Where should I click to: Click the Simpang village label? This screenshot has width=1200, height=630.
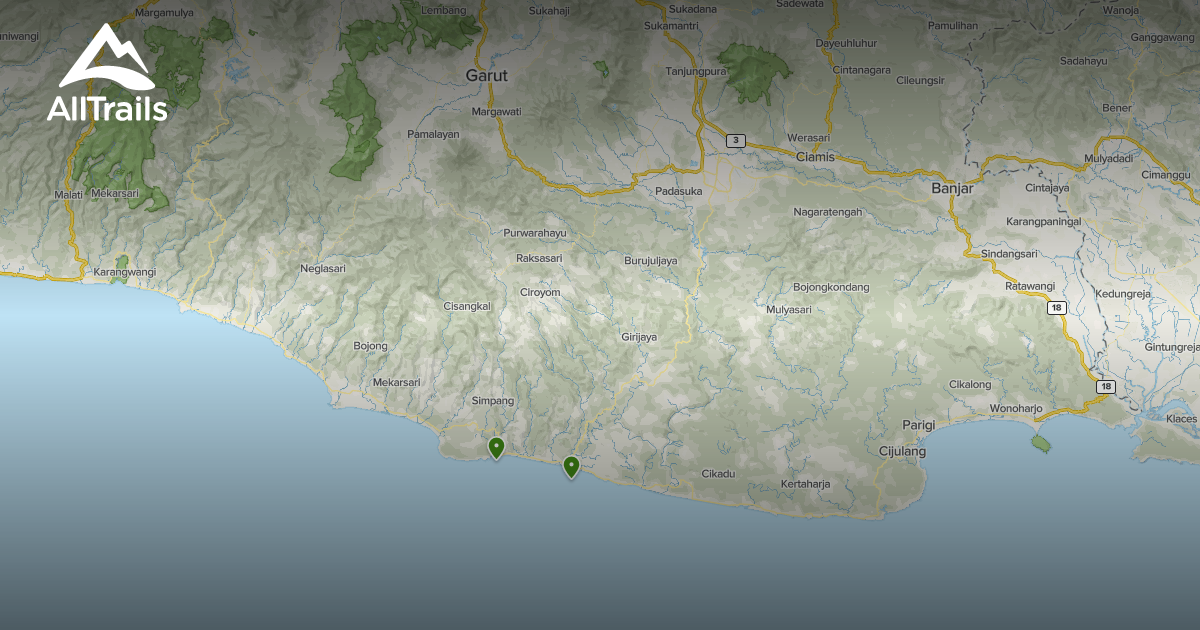point(493,399)
